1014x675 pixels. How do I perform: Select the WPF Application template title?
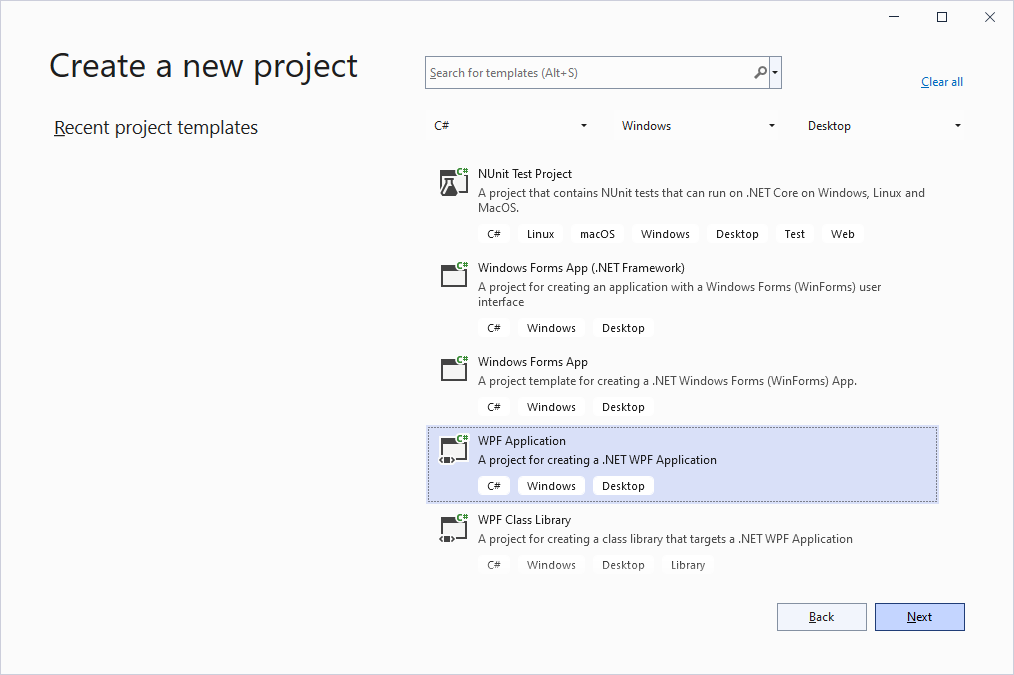point(521,441)
